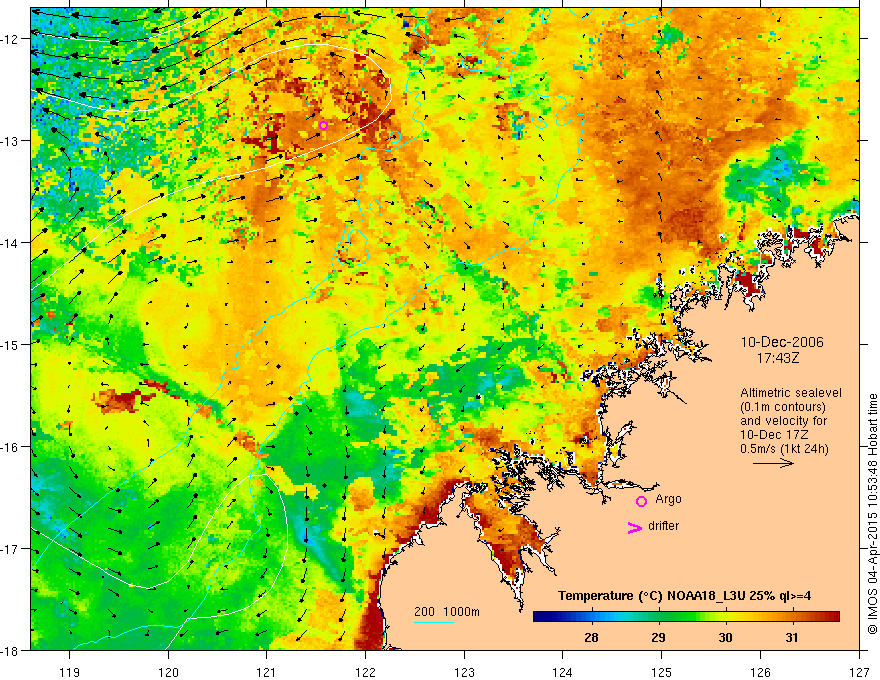Viewport: 880px width, 680px height.
Task: Click the Temperature NOAA18_L3U colorbar title
Action: pyautogui.click(x=684, y=596)
